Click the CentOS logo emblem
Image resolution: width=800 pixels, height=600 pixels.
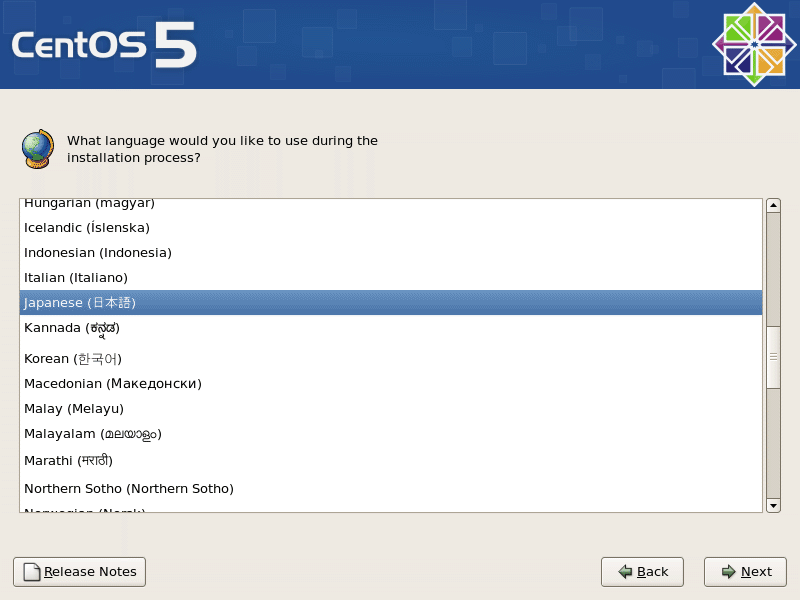click(x=754, y=45)
